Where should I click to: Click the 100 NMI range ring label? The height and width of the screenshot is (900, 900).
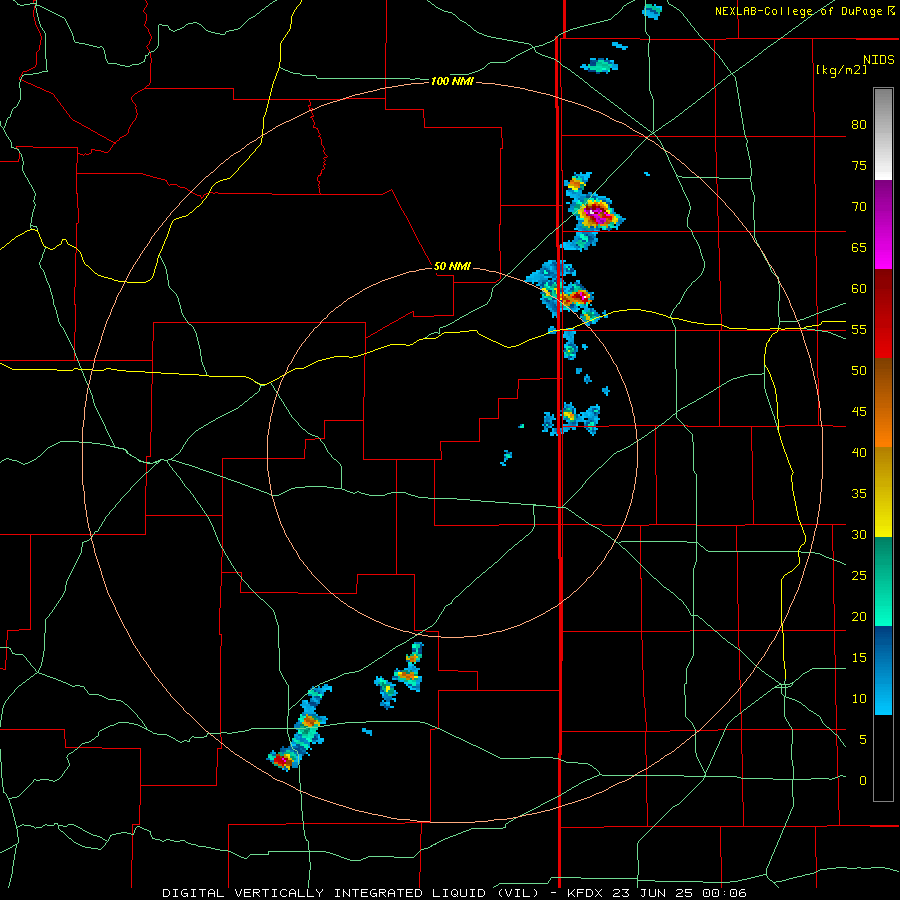[x=452, y=82]
